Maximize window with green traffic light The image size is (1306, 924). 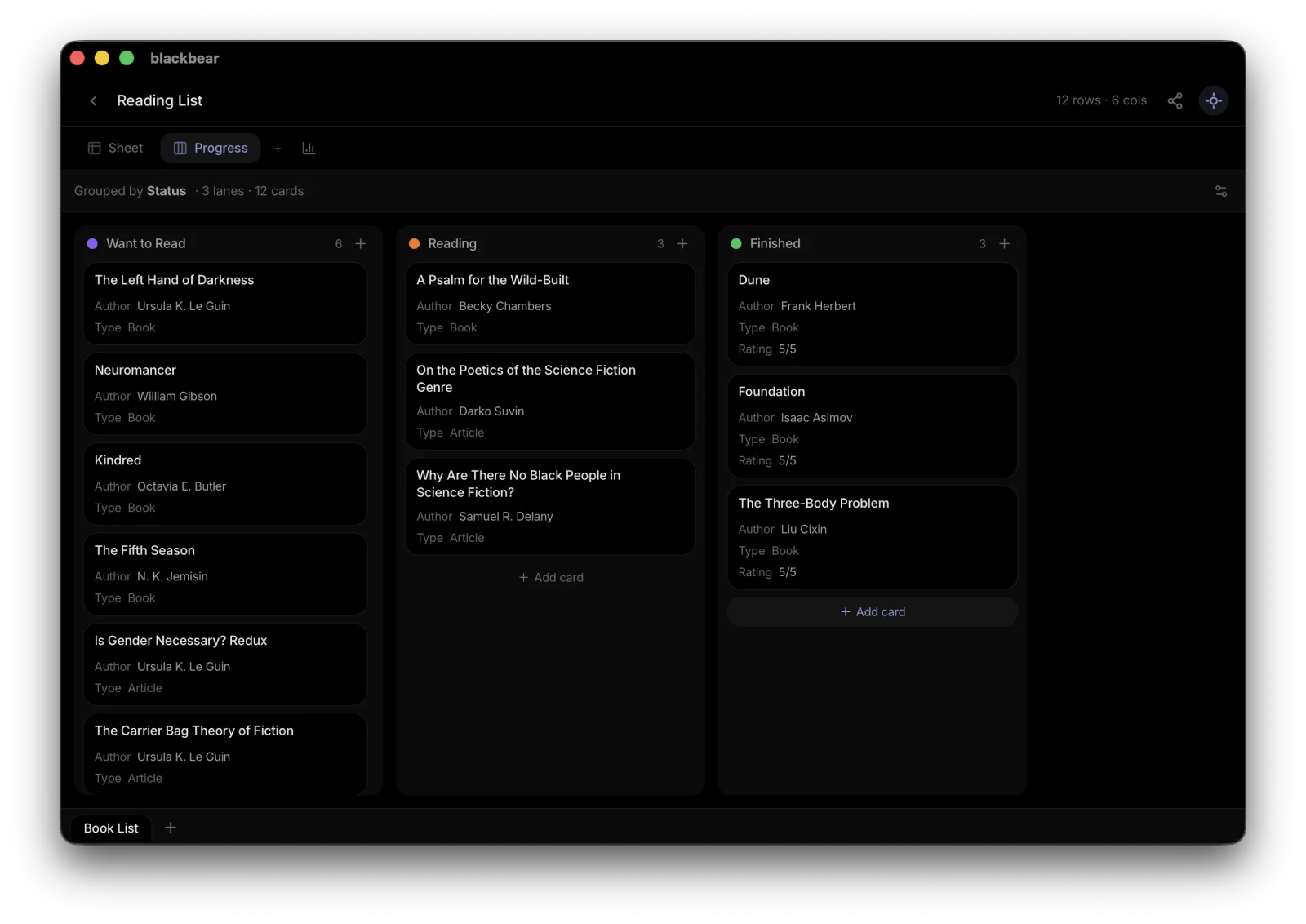(127, 58)
